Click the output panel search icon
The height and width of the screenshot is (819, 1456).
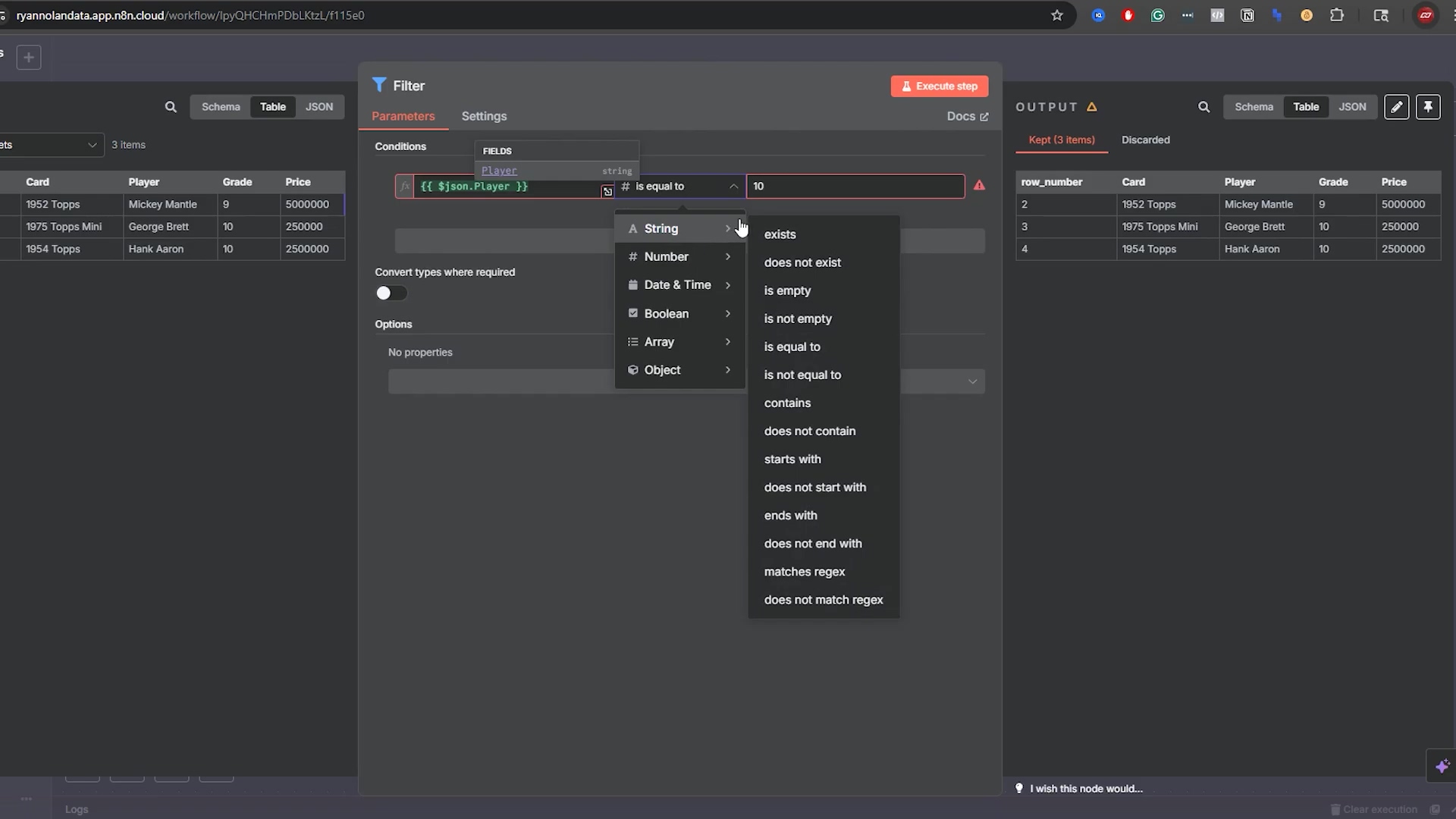coord(1203,107)
